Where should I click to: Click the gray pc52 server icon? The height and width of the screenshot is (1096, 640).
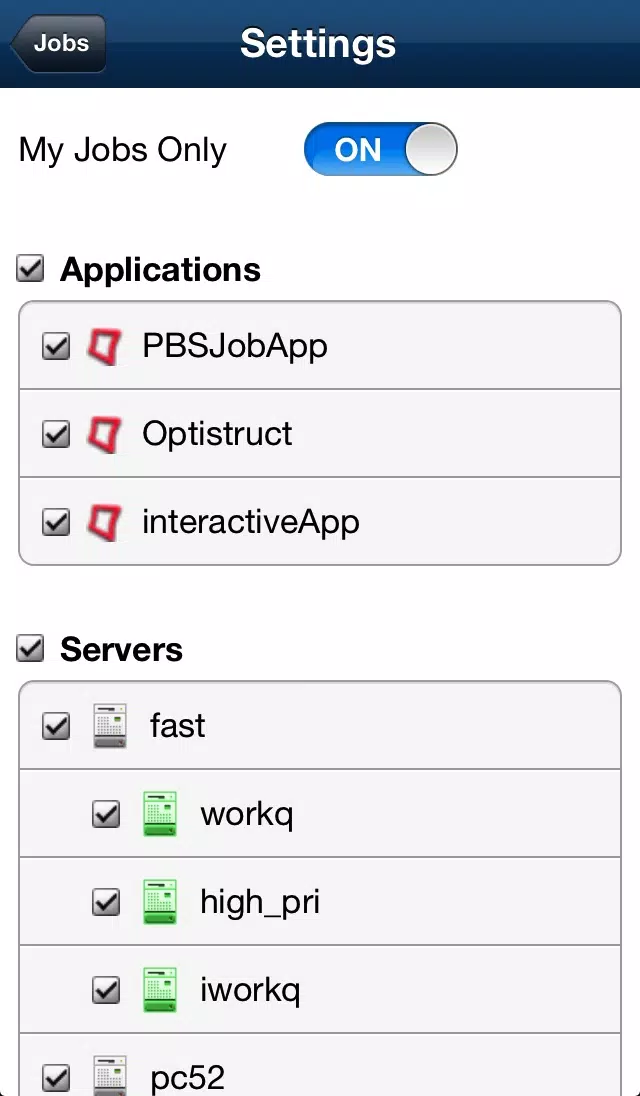click(x=110, y=1076)
